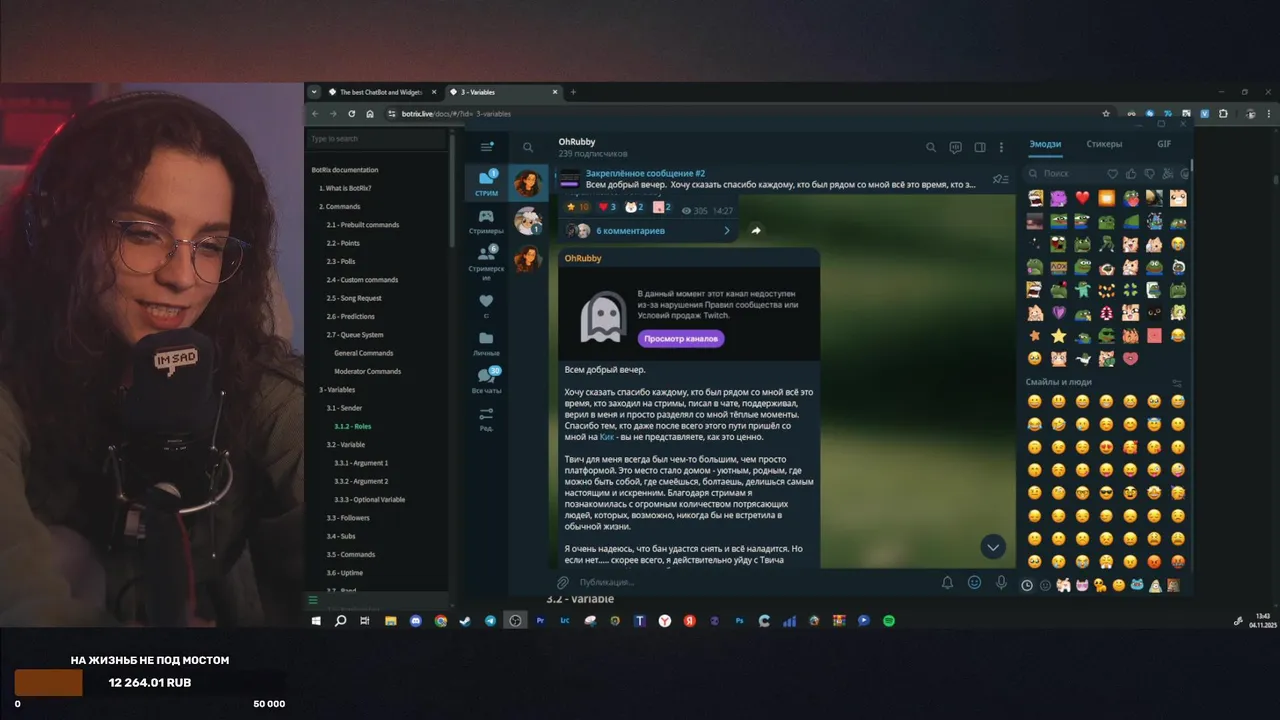This screenshot has height=720, width=1280.
Task: Open the heart folder in Telegram sidebar
Action: (x=486, y=305)
